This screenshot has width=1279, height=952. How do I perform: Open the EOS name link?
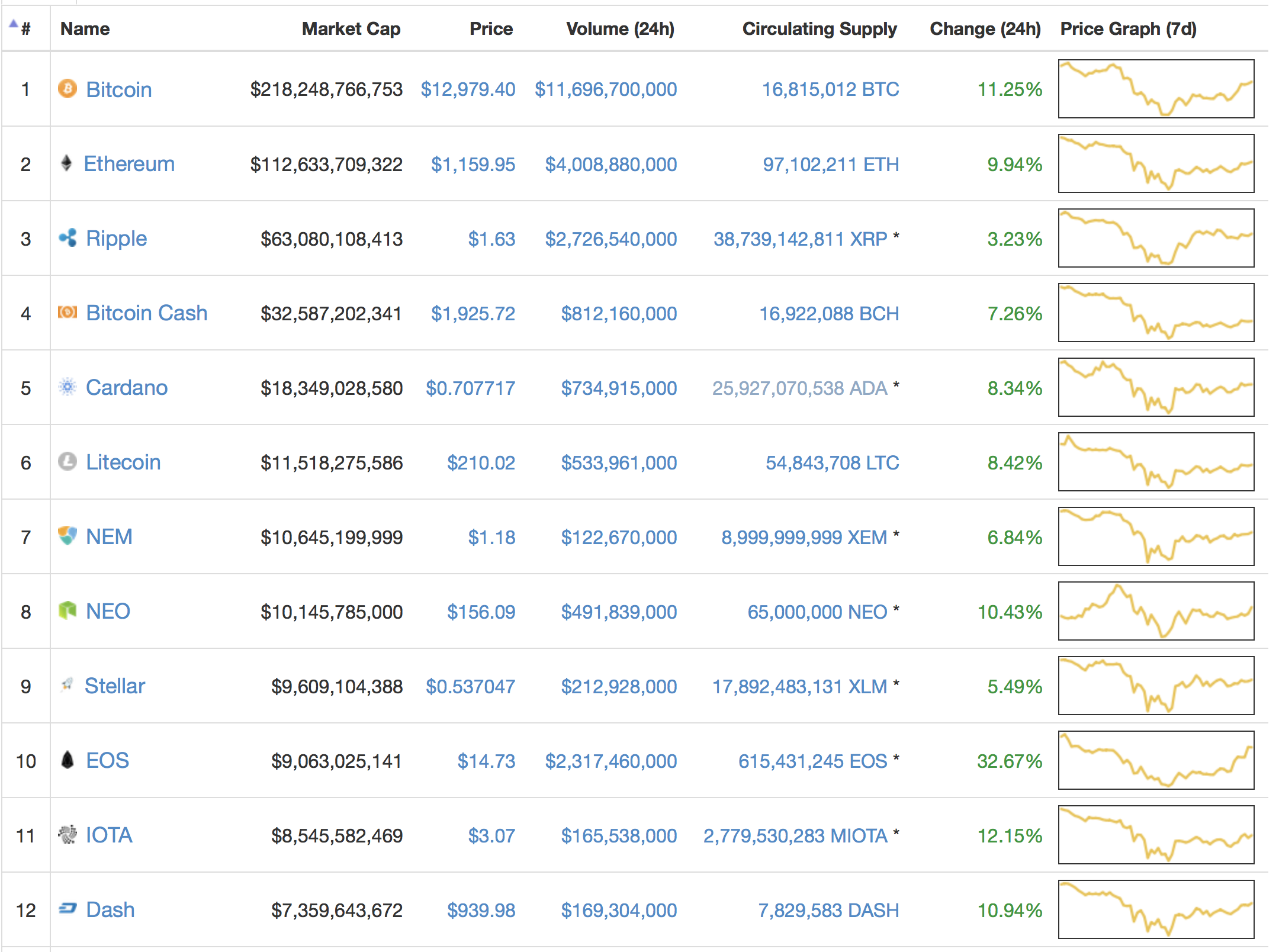point(107,760)
